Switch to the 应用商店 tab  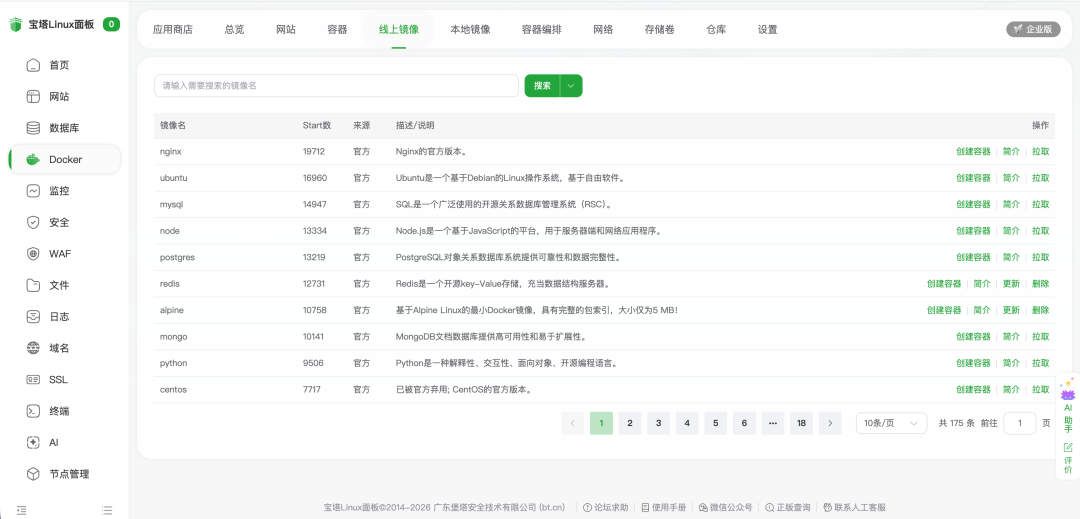[173, 30]
